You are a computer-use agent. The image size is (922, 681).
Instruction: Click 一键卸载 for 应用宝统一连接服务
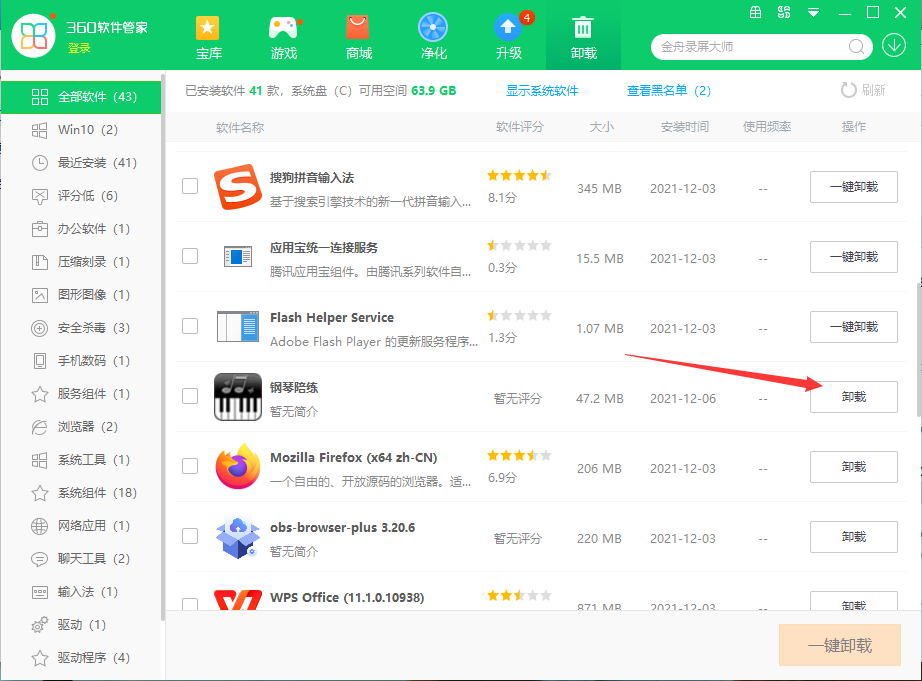(854, 257)
